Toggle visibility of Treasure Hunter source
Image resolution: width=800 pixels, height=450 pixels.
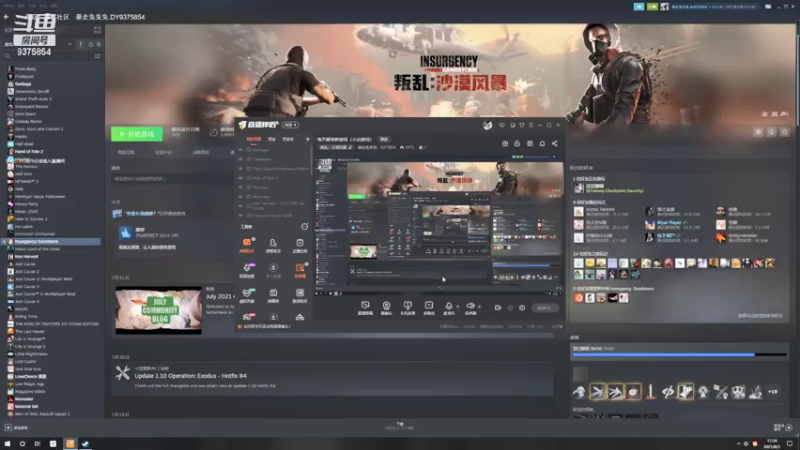coord(241,215)
